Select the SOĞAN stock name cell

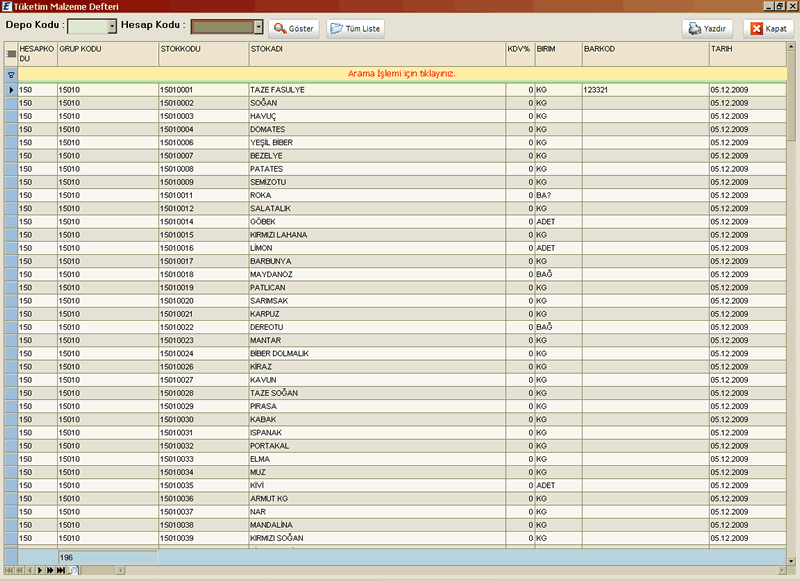(x=377, y=103)
